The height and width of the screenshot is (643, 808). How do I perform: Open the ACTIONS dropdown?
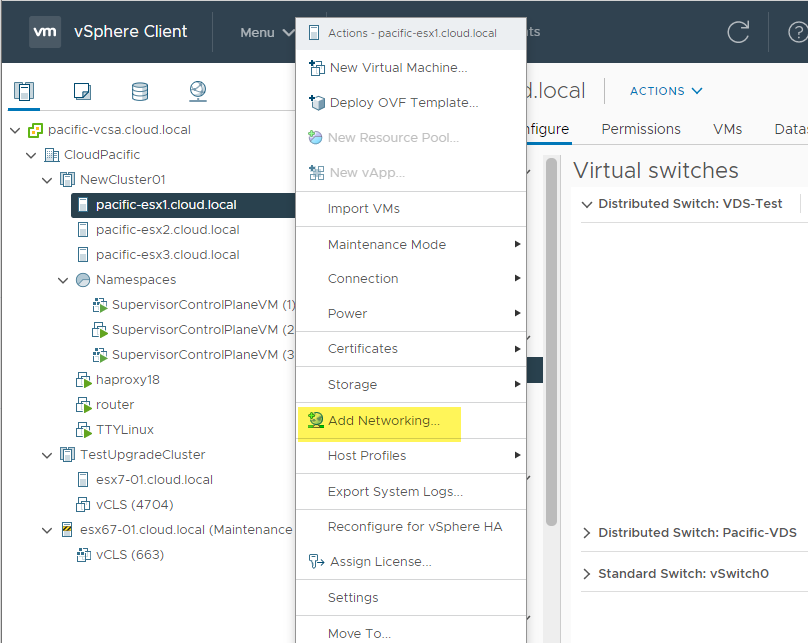pyautogui.click(x=666, y=91)
